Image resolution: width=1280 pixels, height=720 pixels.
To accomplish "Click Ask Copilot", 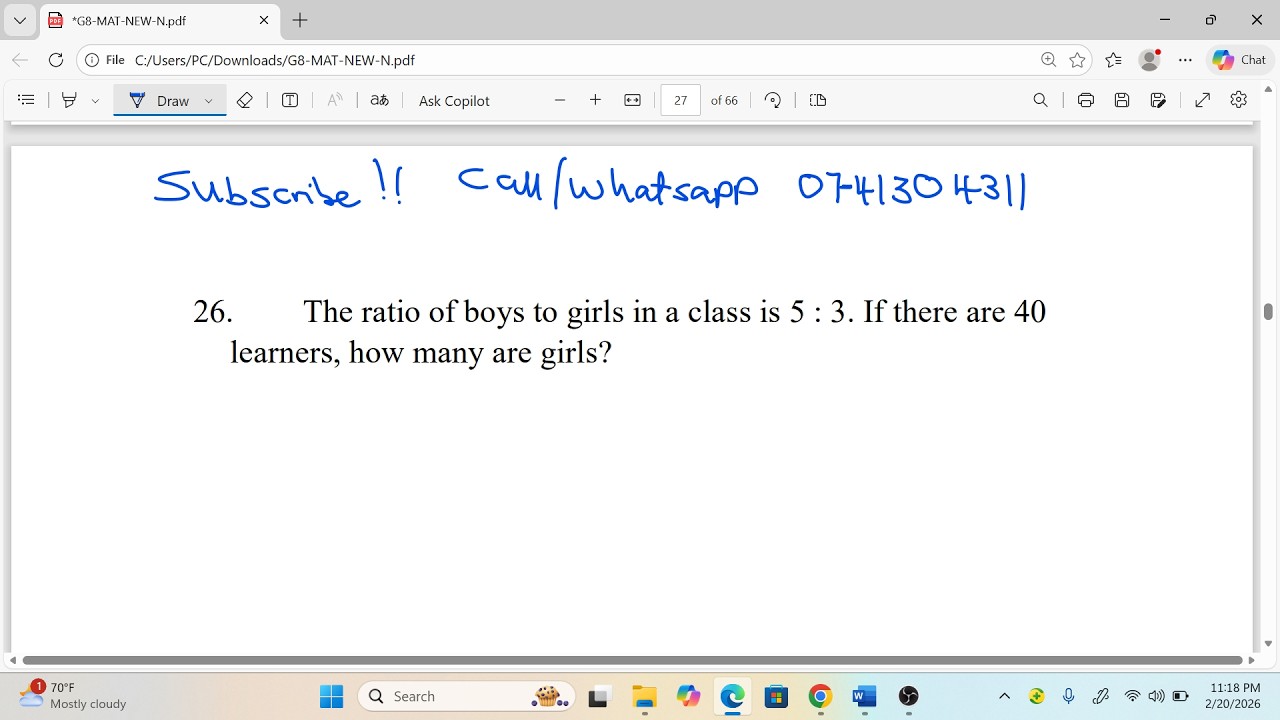I will (454, 101).
